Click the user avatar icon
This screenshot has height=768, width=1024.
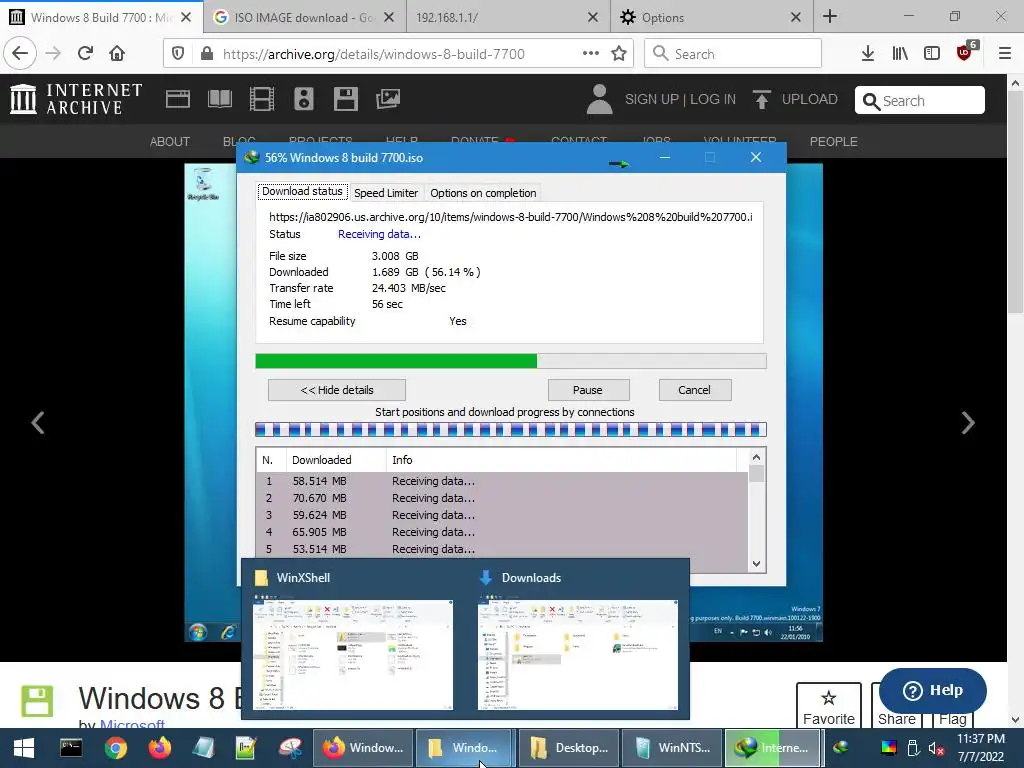click(x=600, y=99)
